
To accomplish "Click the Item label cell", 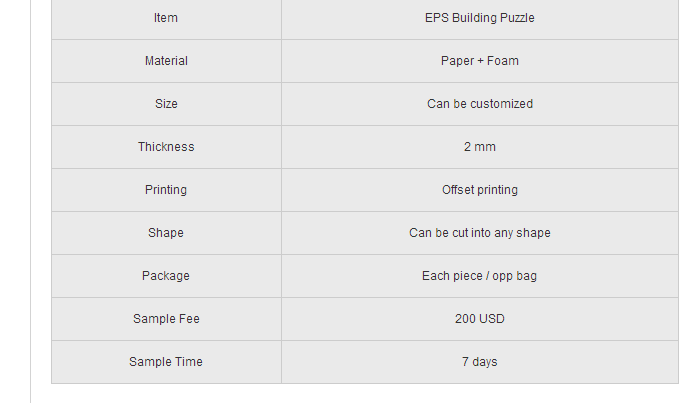I will click(x=166, y=18).
